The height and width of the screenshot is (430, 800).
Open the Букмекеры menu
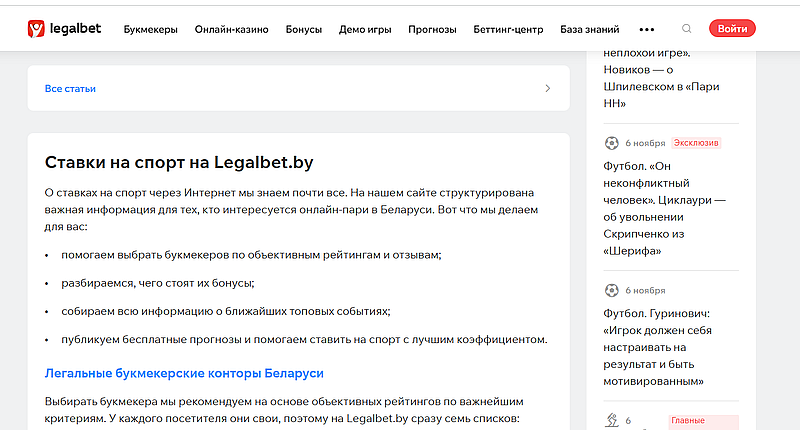[151, 30]
